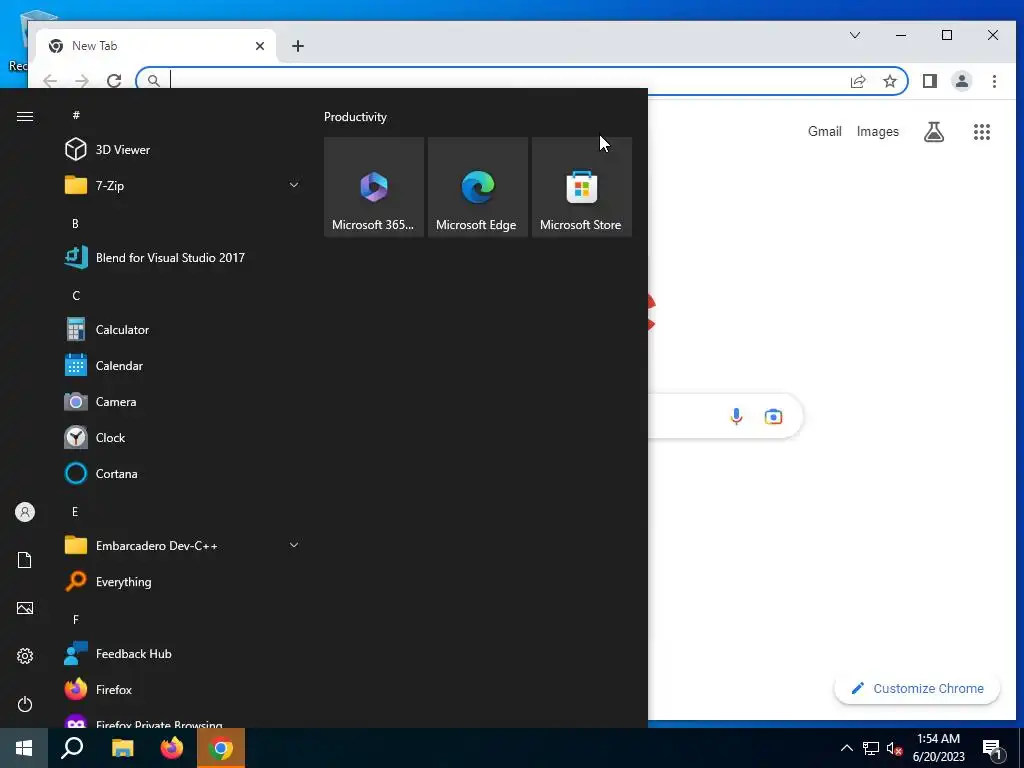Open 3D Viewer from Start menu
The height and width of the screenshot is (768, 1024).
[x=183, y=150]
